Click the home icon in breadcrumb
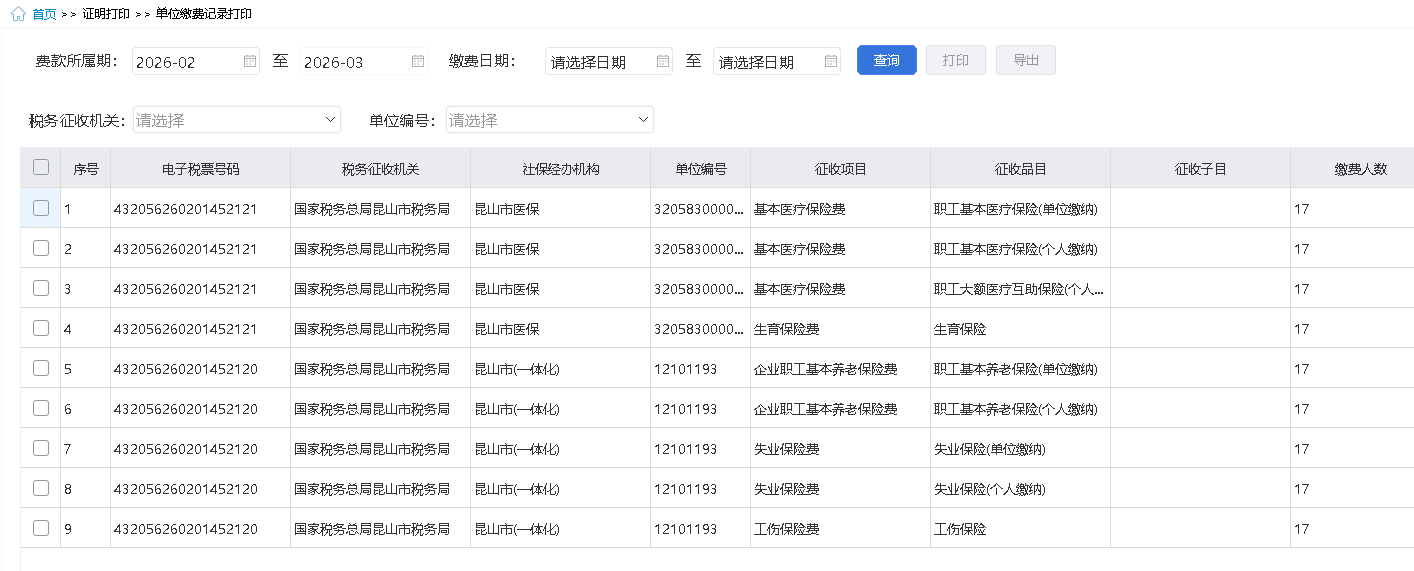1414x571 pixels. click(x=18, y=14)
